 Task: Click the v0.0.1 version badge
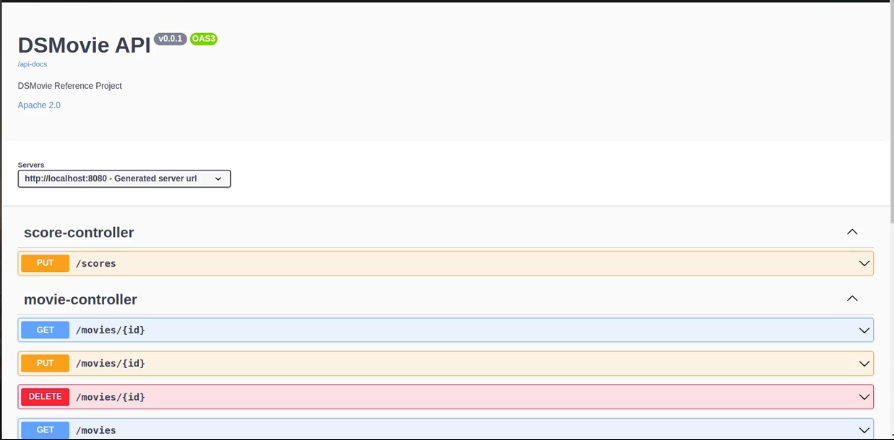[x=170, y=39]
